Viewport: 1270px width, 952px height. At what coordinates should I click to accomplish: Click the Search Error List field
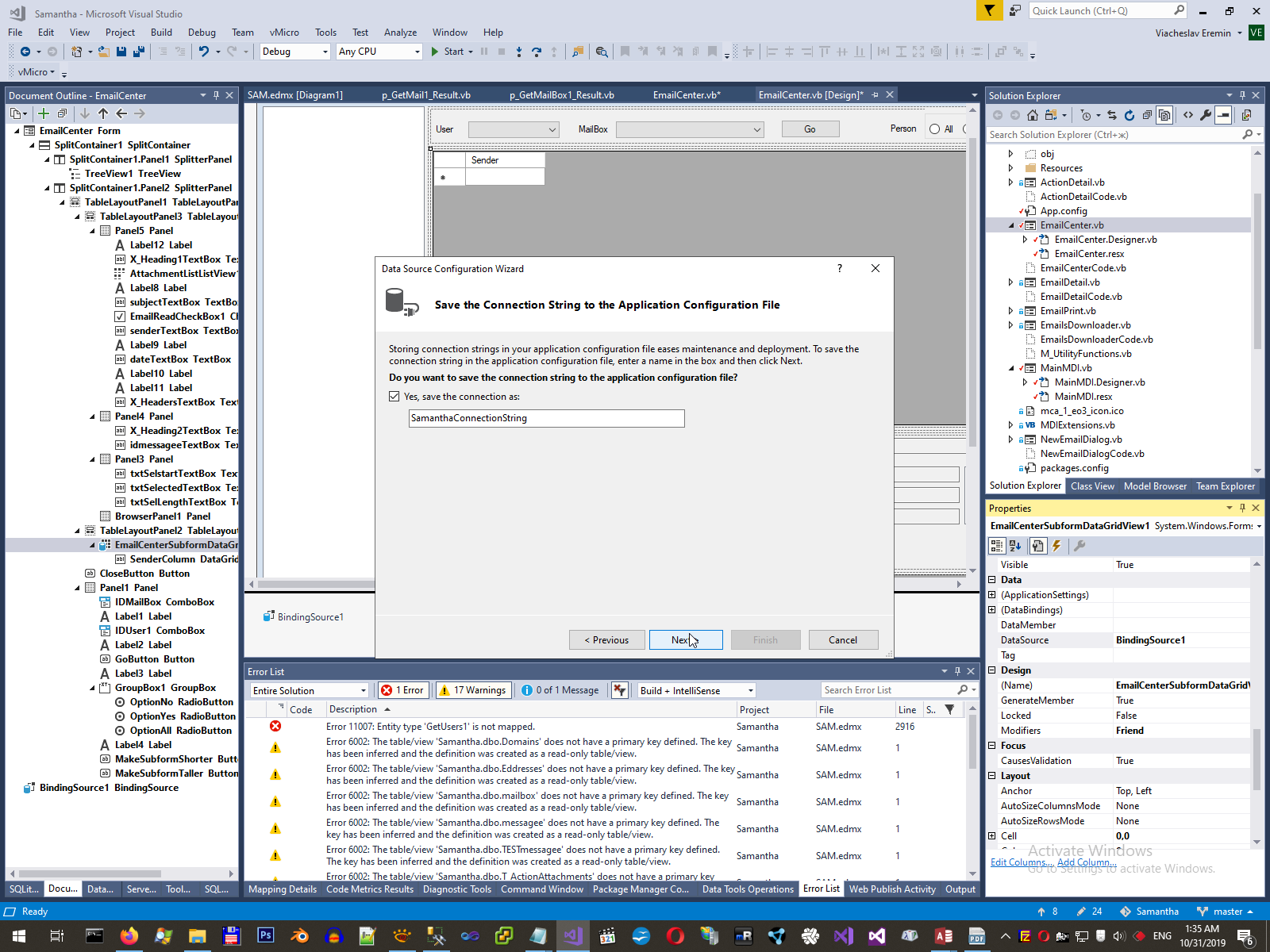[887, 690]
